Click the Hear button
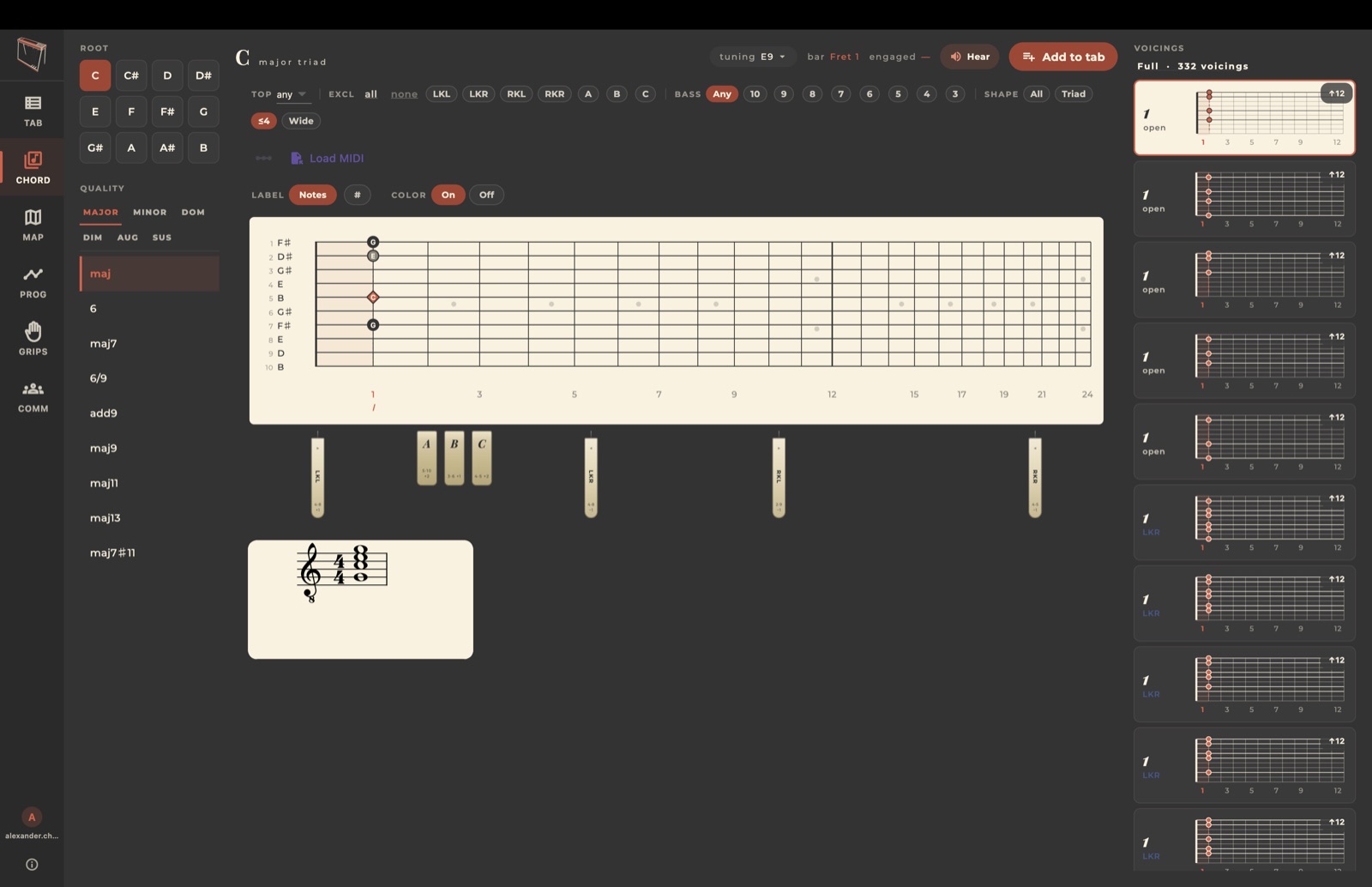1372x887 pixels. tap(970, 57)
